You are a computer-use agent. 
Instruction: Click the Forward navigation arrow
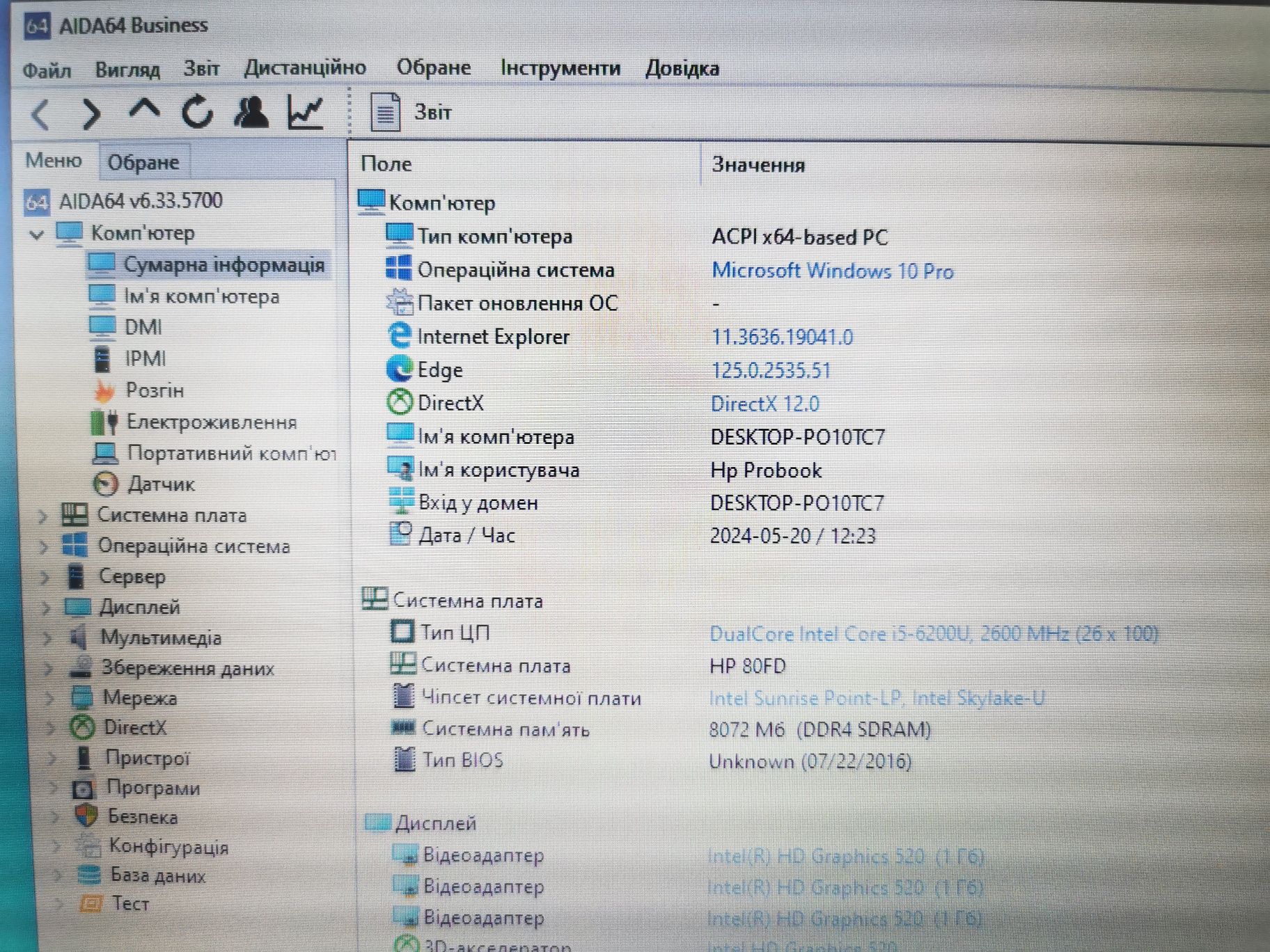(91, 113)
